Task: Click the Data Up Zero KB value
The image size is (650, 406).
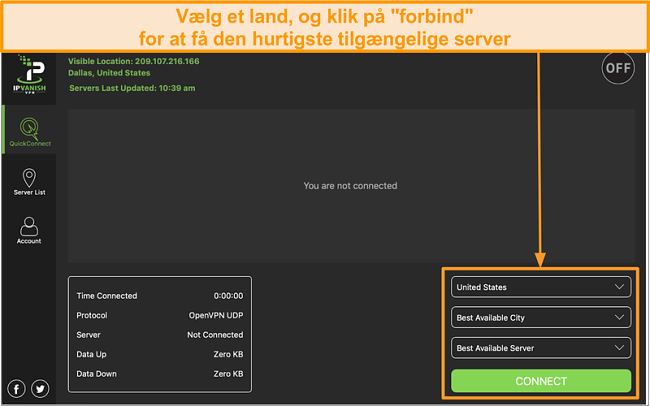Action: pos(228,354)
